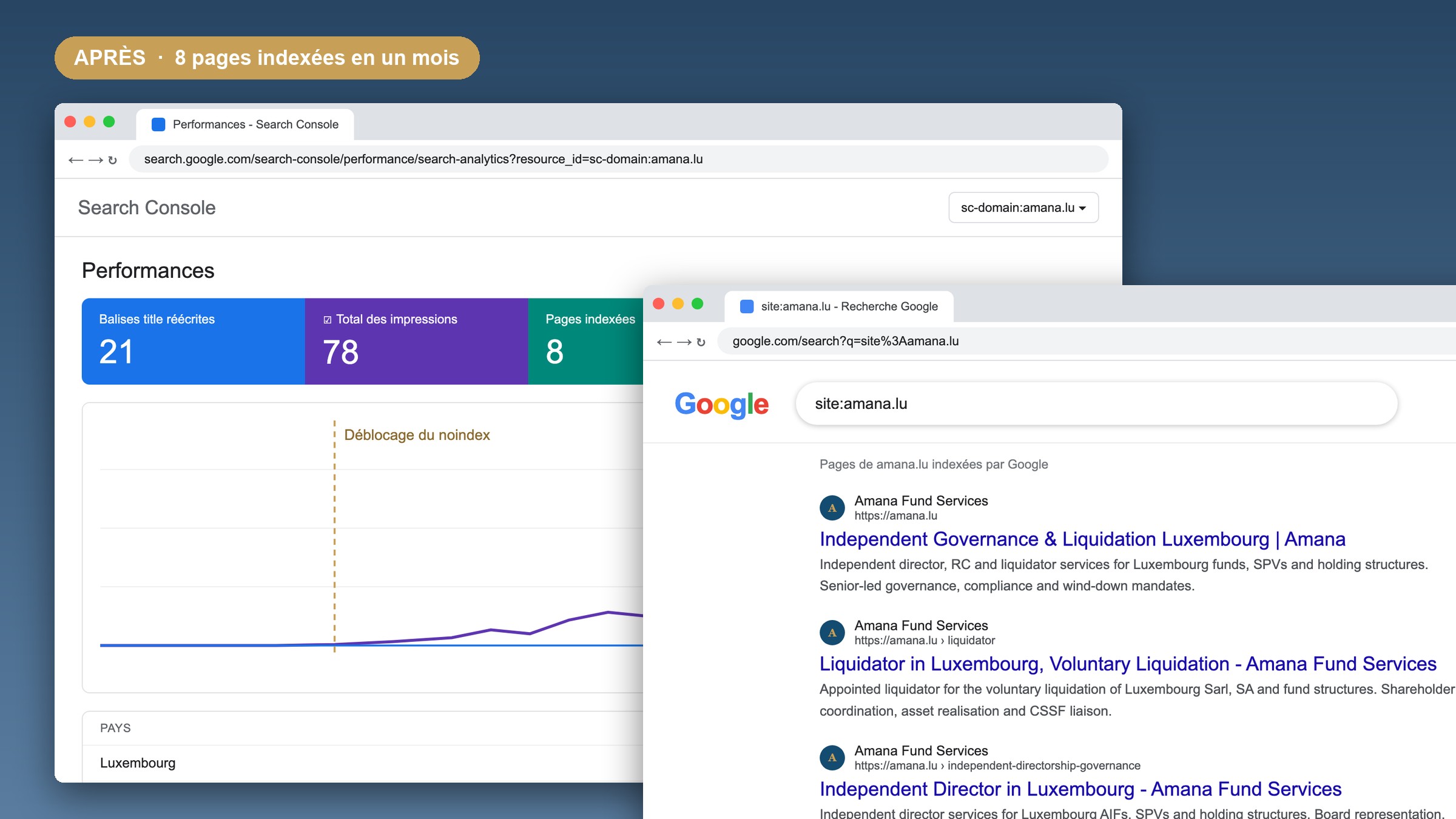Click the Google logo
The height and width of the screenshot is (819, 1456).
[721, 405]
